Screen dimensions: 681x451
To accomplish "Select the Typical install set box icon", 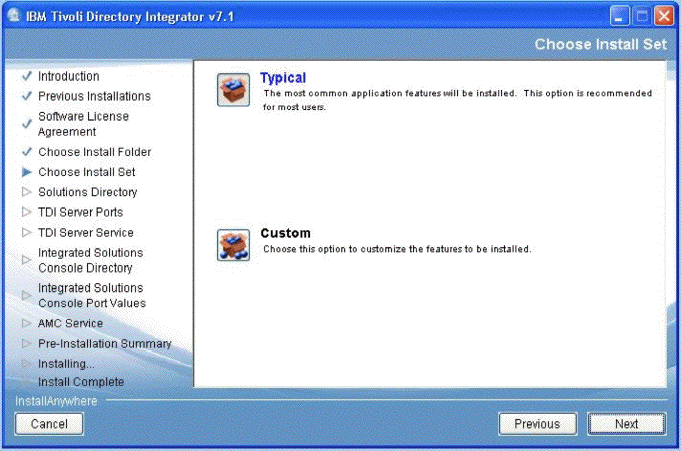I will [x=233, y=90].
